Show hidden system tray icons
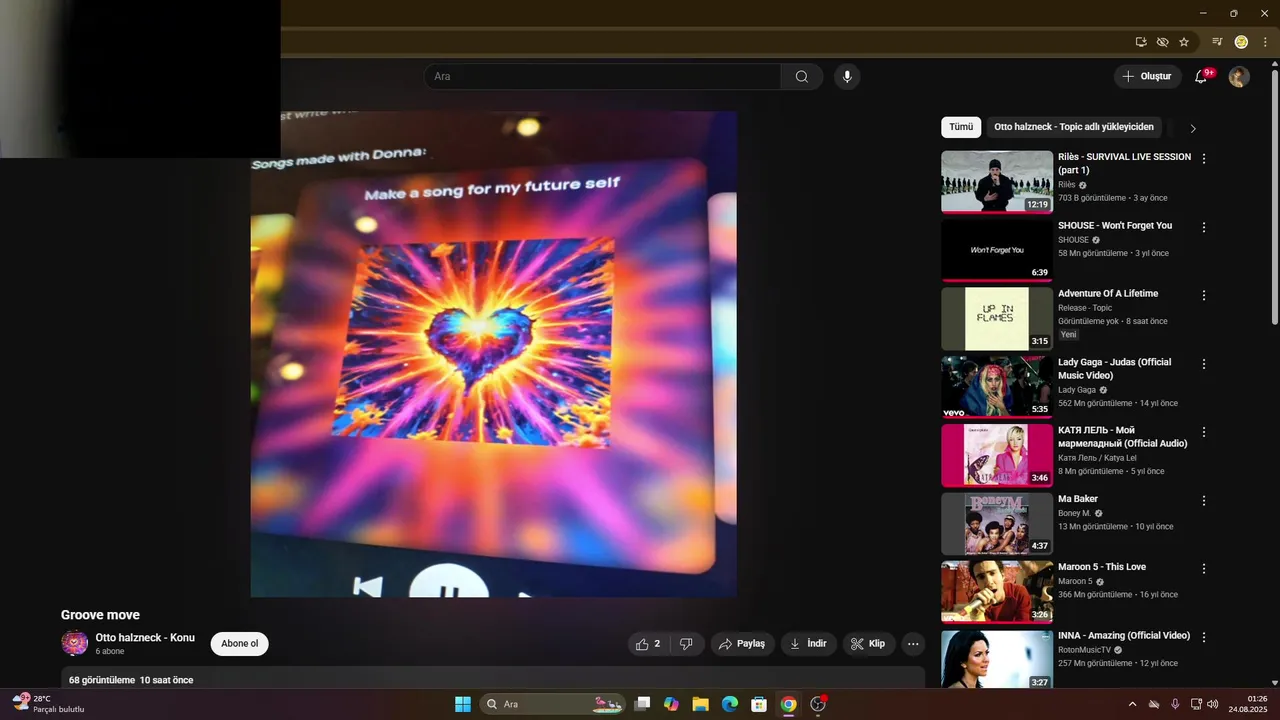 [1132, 704]
